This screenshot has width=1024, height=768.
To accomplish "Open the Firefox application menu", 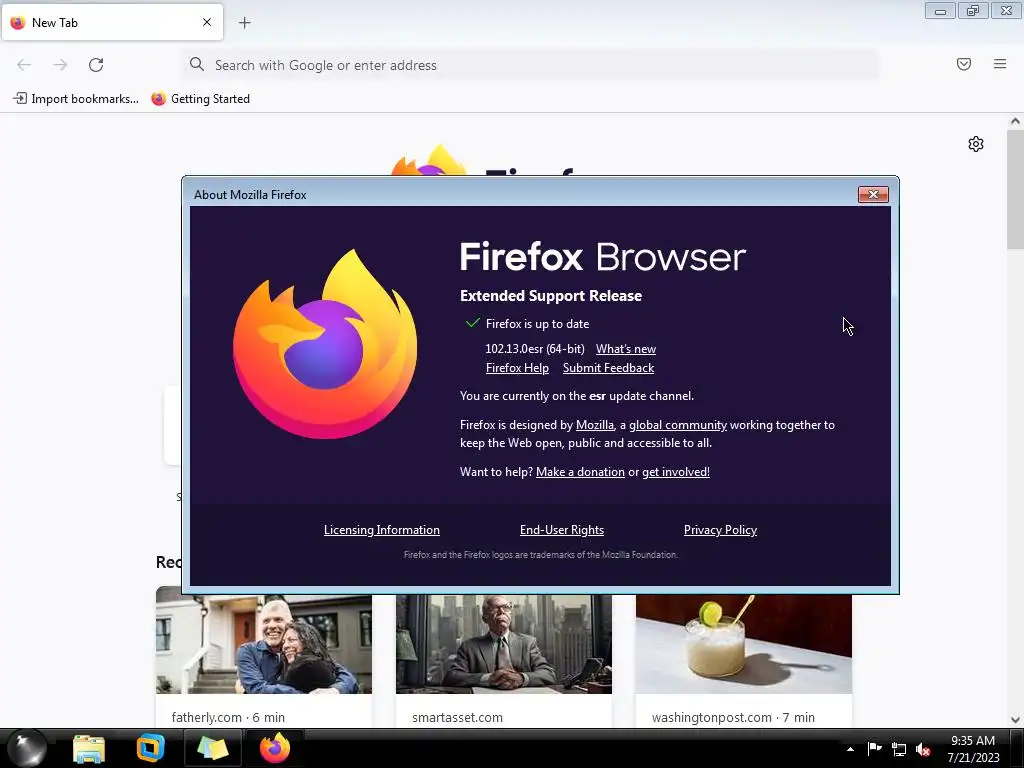I will (x=1000, y=64).
